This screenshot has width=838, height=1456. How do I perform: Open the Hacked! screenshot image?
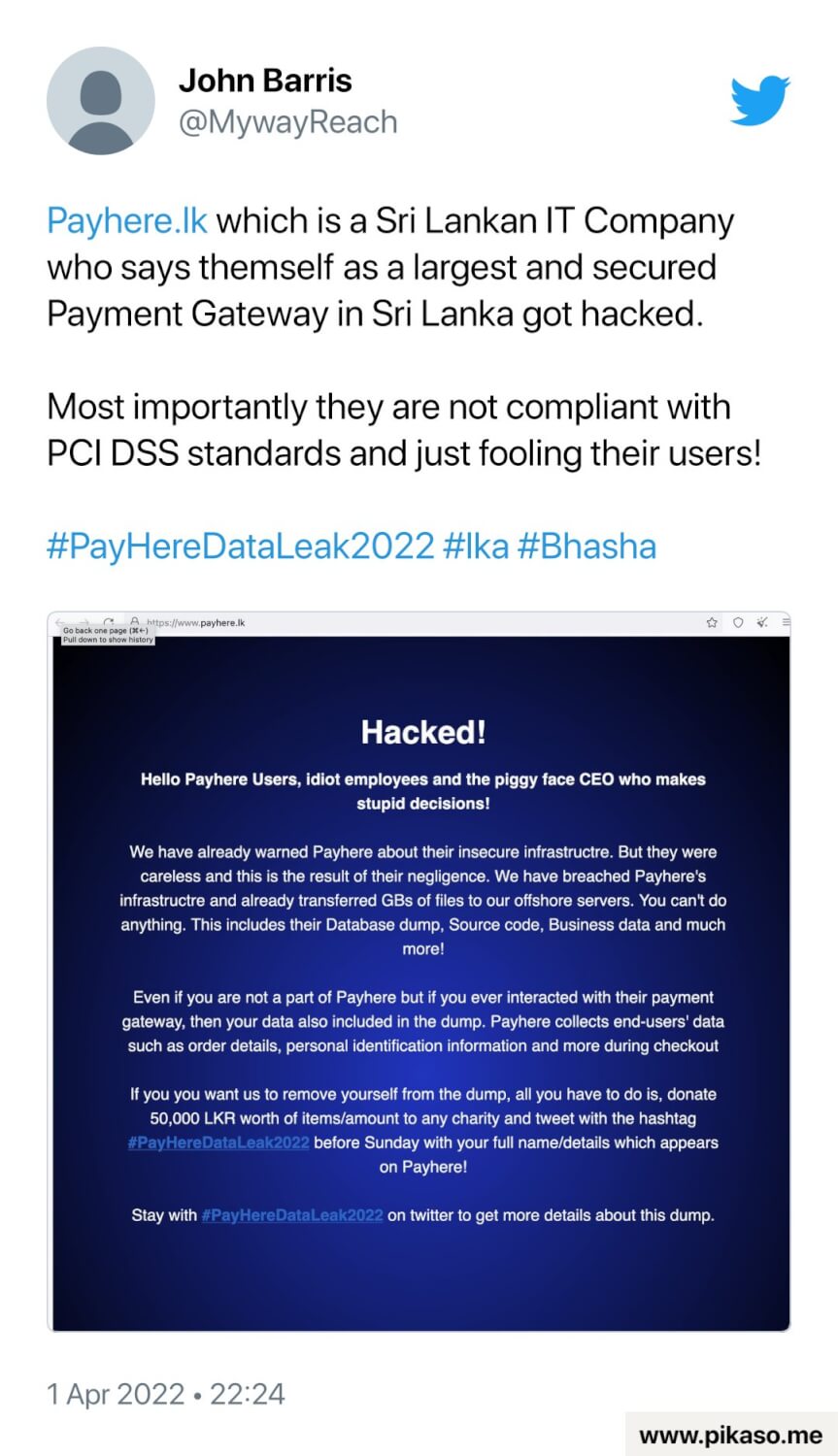[419, 971]
